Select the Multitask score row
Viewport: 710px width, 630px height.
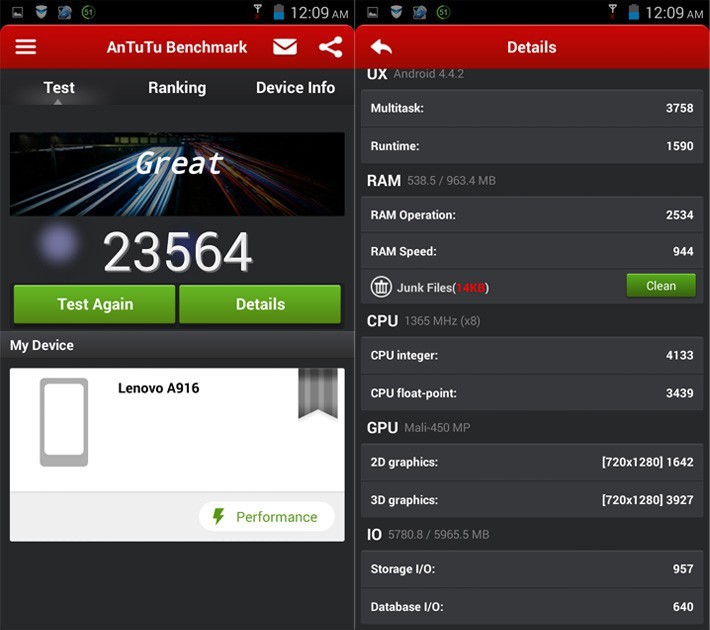pyautogui.click(x=532, y=108)
